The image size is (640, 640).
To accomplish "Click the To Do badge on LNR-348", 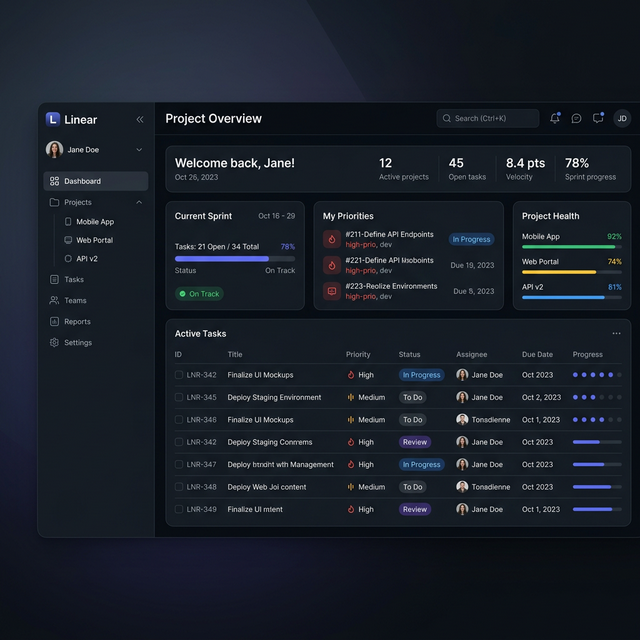I will 413,487.
